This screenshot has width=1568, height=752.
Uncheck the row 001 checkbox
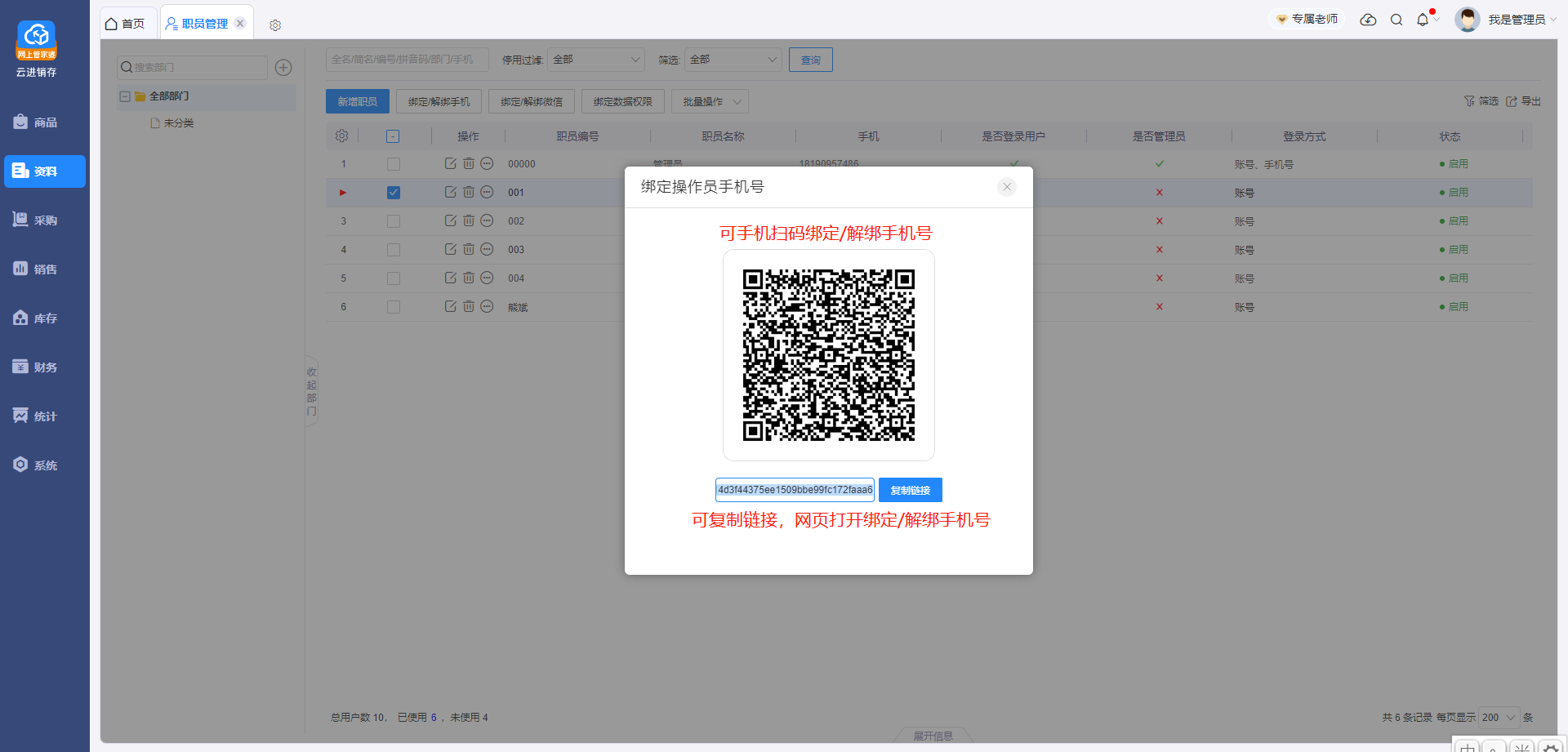[x=394, y=193]
